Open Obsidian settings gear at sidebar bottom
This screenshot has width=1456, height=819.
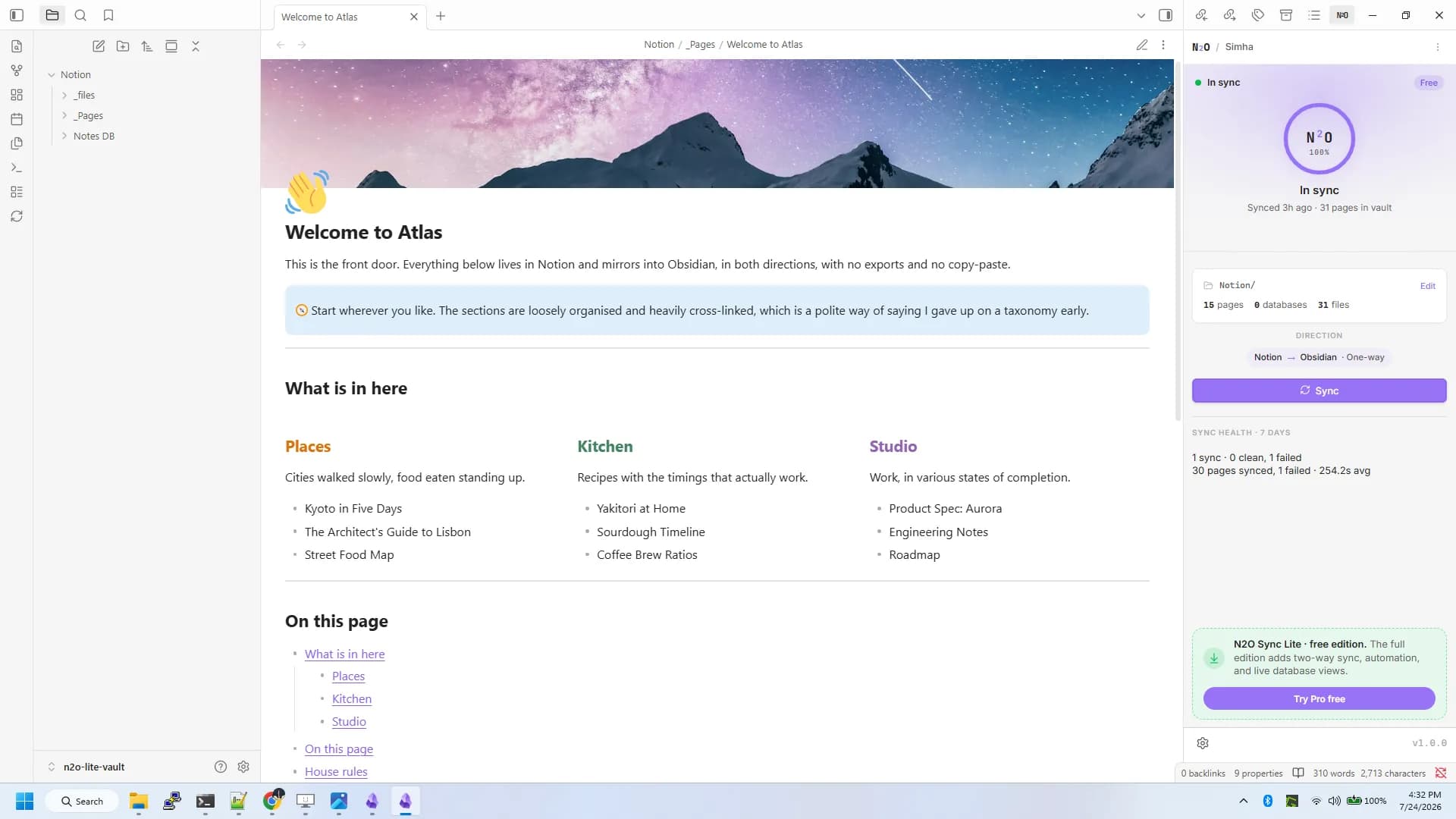(243, 767)
